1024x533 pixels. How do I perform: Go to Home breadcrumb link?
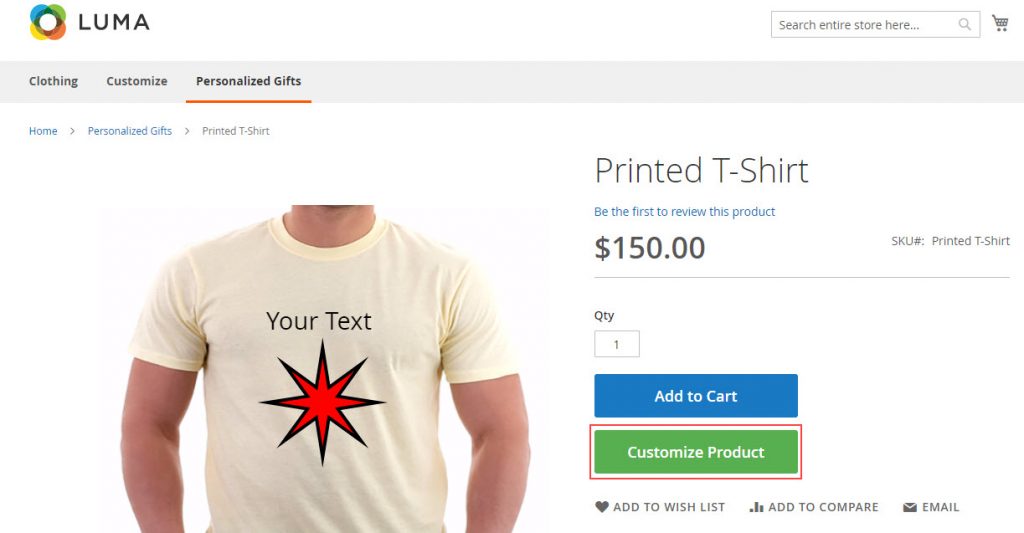point(43,131)
